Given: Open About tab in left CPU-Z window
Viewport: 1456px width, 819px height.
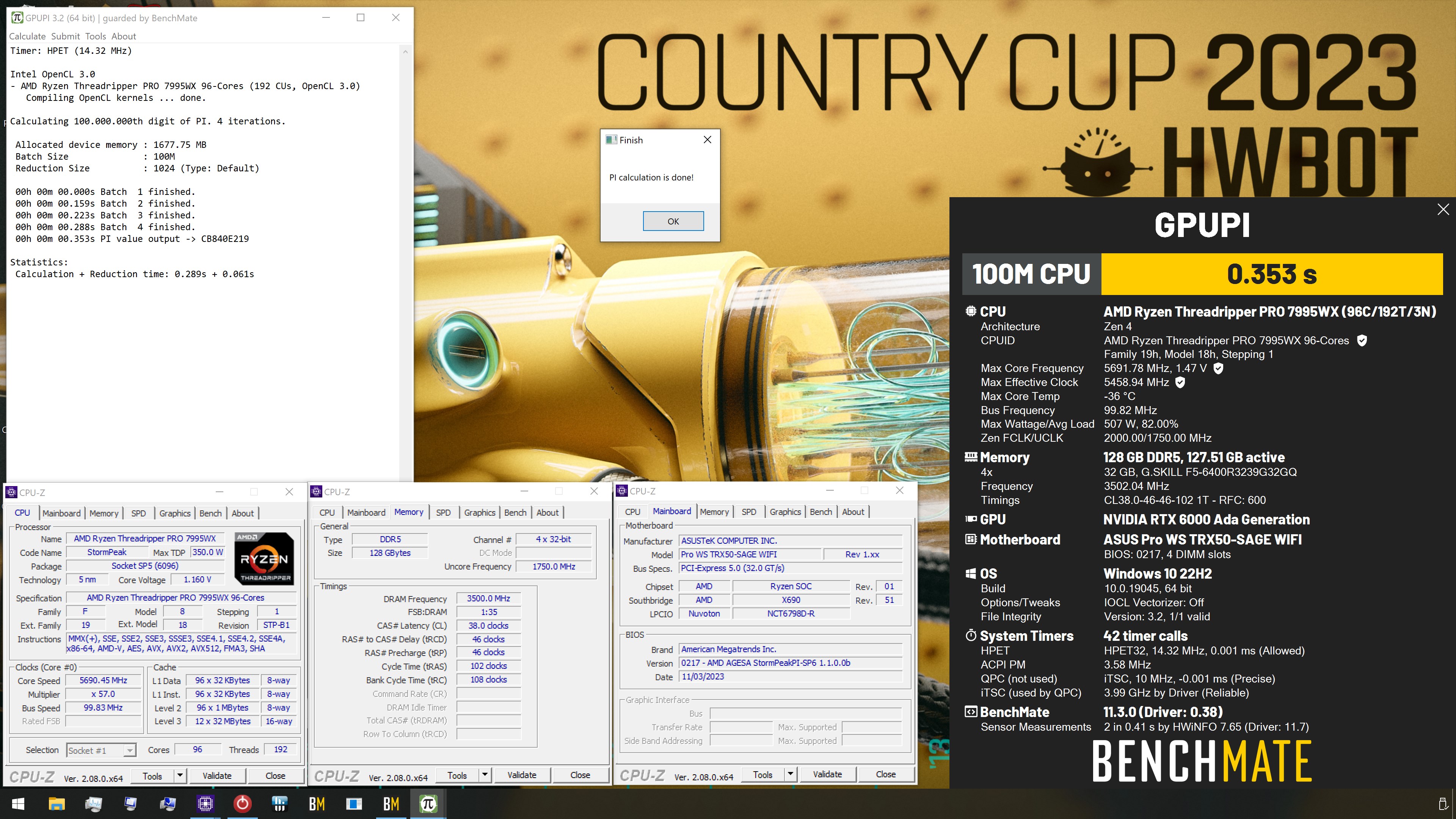Looking at the screenshot, I should [x=243, y=513].
